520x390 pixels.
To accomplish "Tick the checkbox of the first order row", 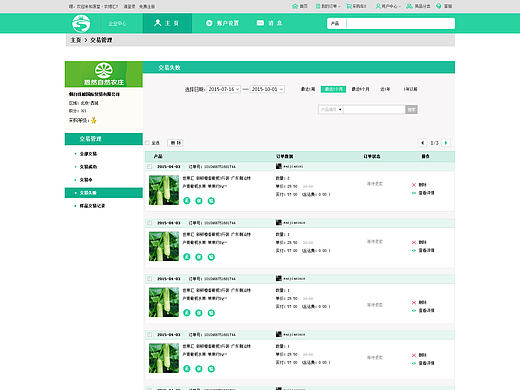I will pyautogui.click(x=149, y=166).
